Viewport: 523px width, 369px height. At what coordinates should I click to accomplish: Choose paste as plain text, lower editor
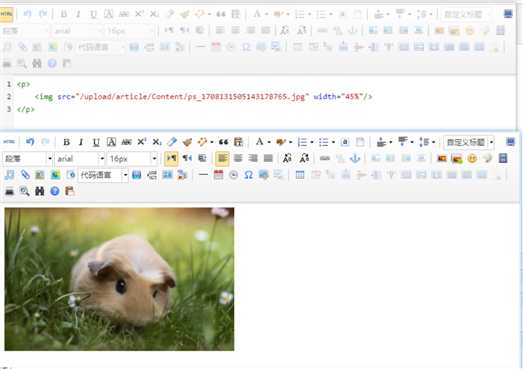coord(238,142)
